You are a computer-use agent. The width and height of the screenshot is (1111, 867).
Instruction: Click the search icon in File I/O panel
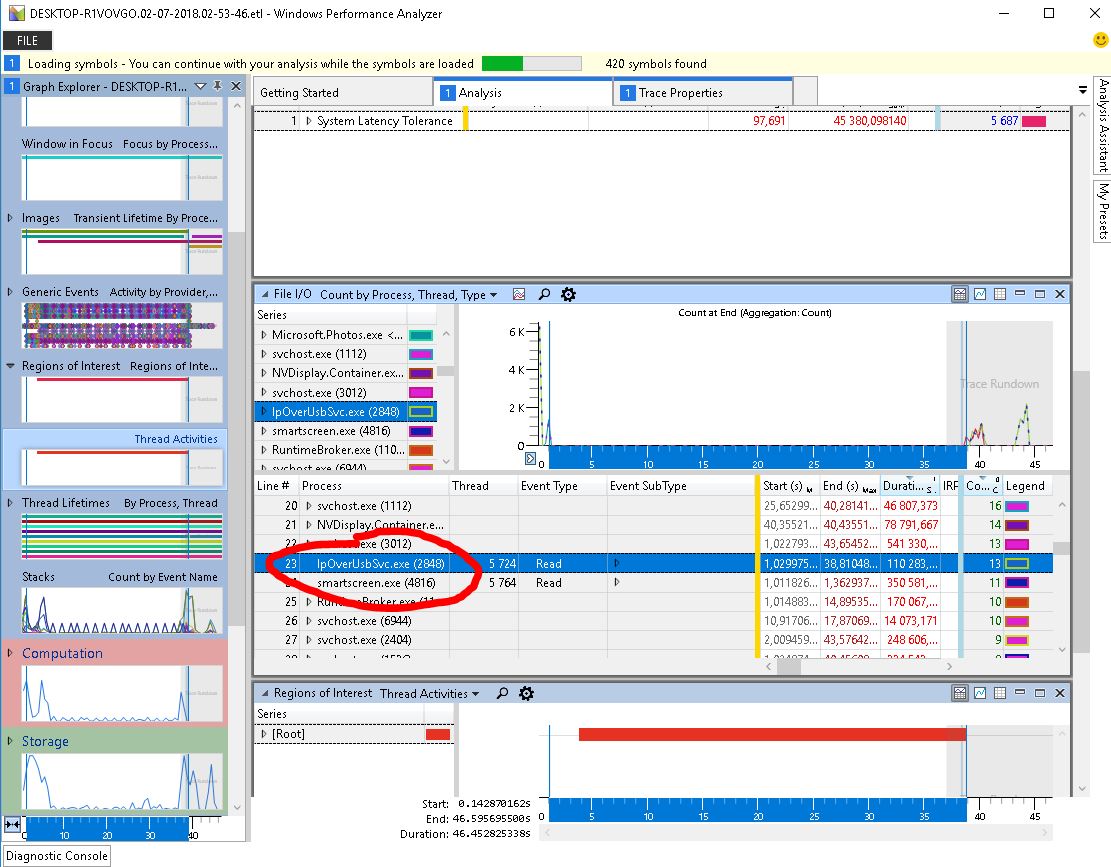544,294
